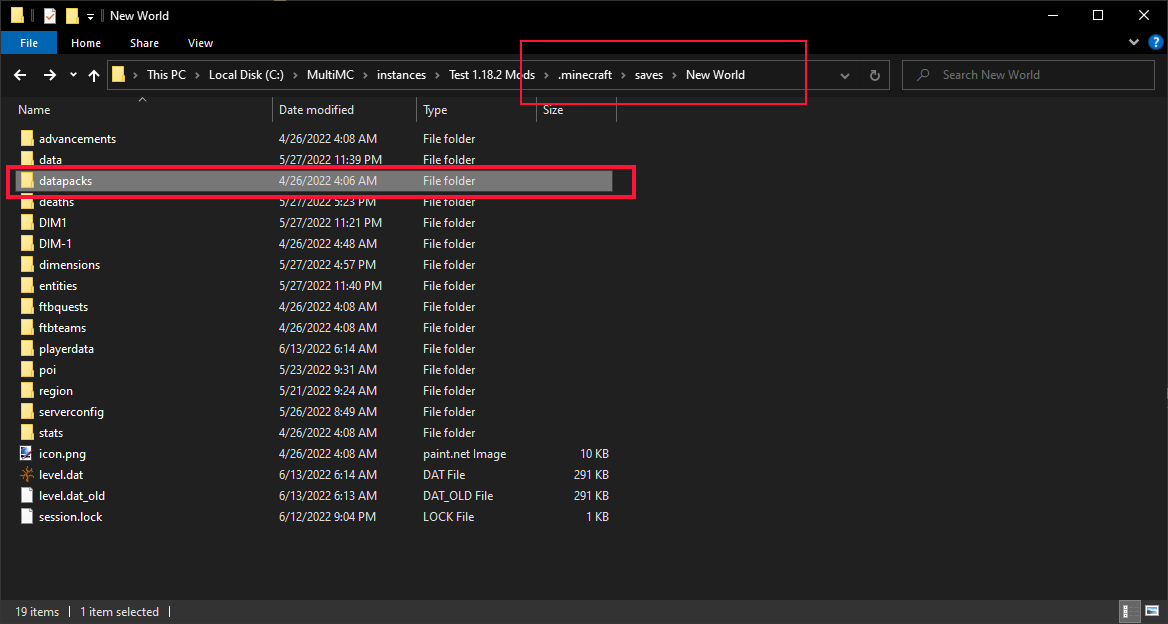Open the recent locations dropdown arrow
1168x624 pixels.
(x=73, y=75)
